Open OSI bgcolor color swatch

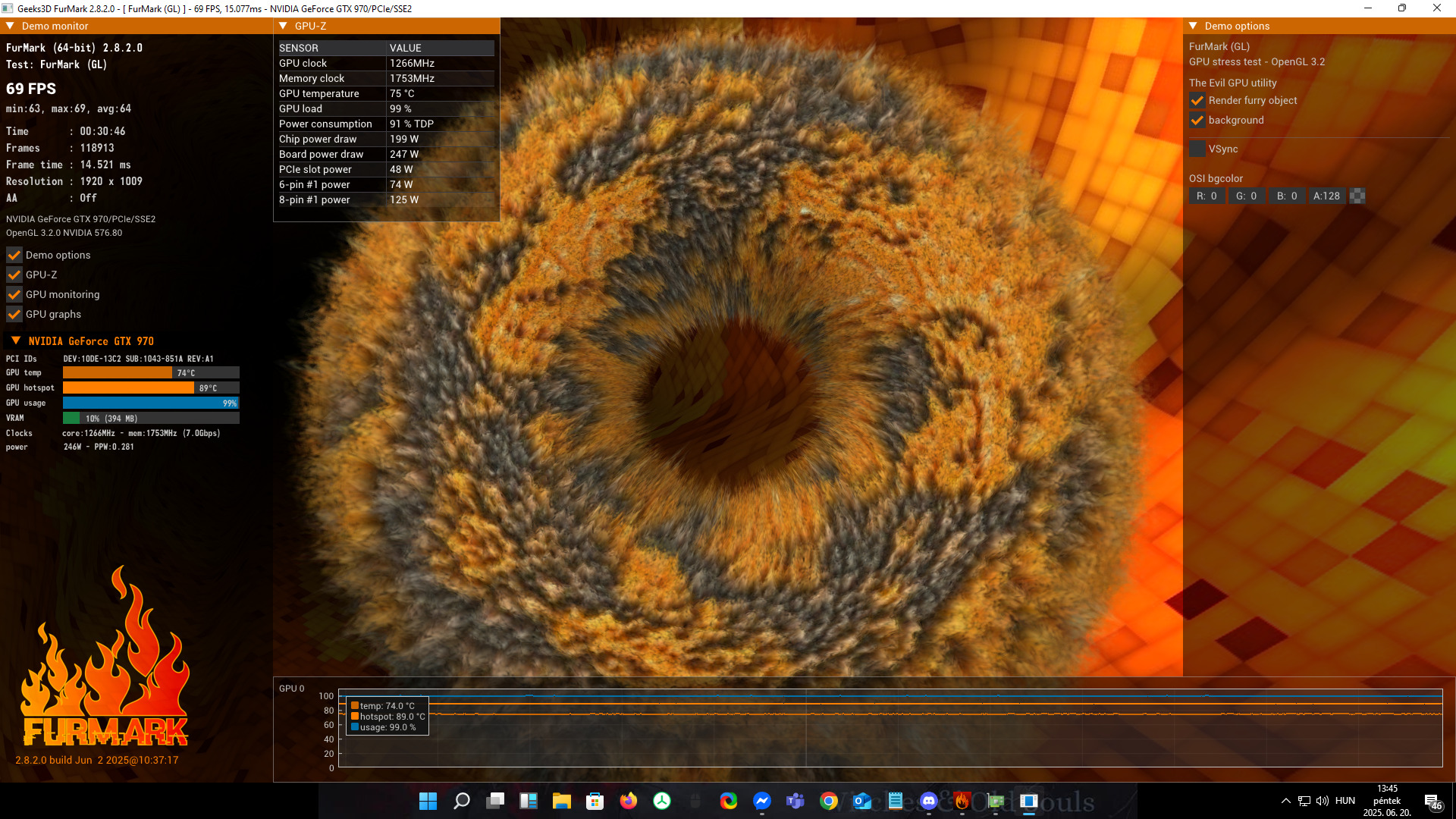coord(1357,196)
